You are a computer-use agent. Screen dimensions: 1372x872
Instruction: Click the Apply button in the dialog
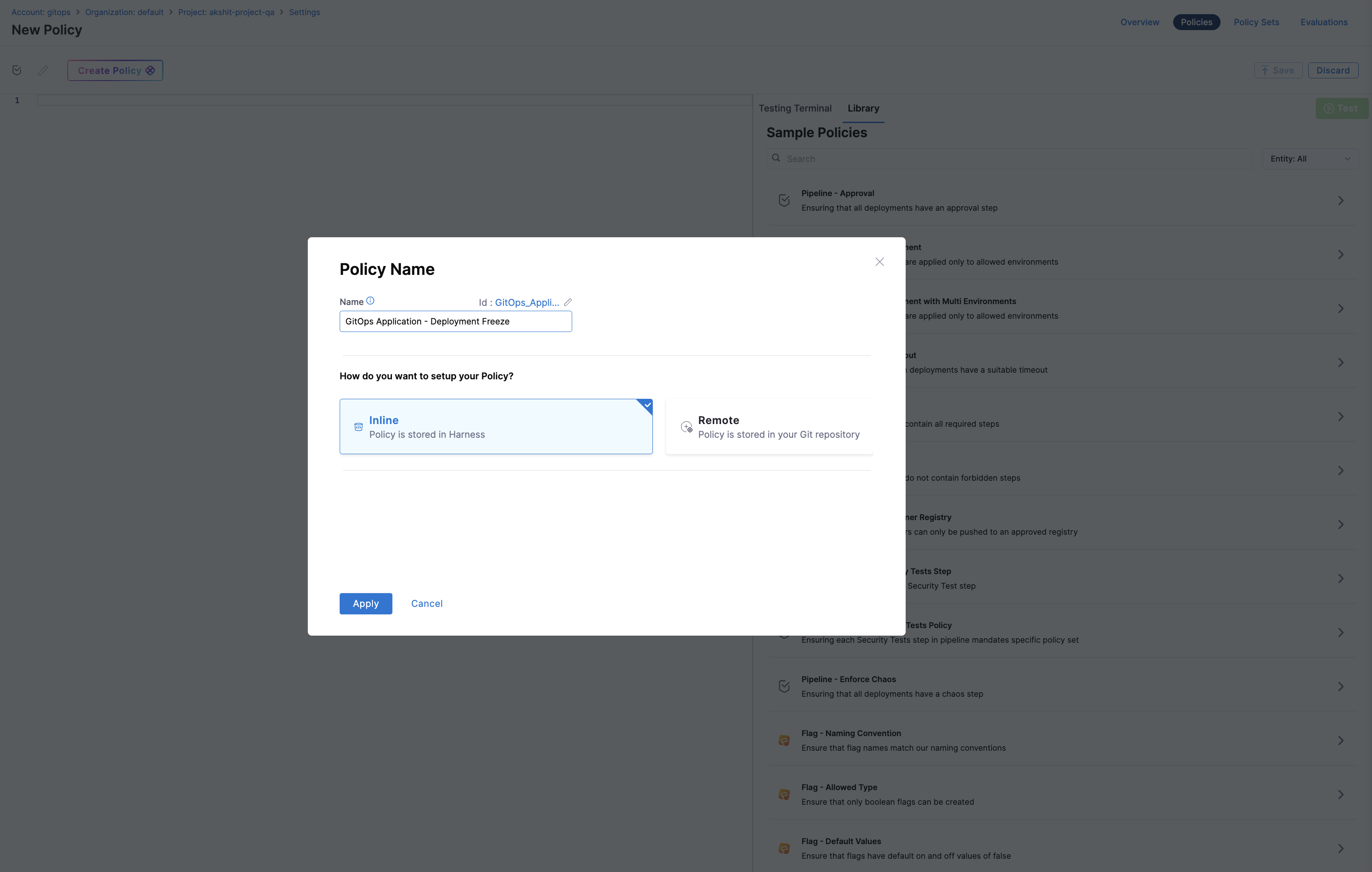tap(365, 603)
